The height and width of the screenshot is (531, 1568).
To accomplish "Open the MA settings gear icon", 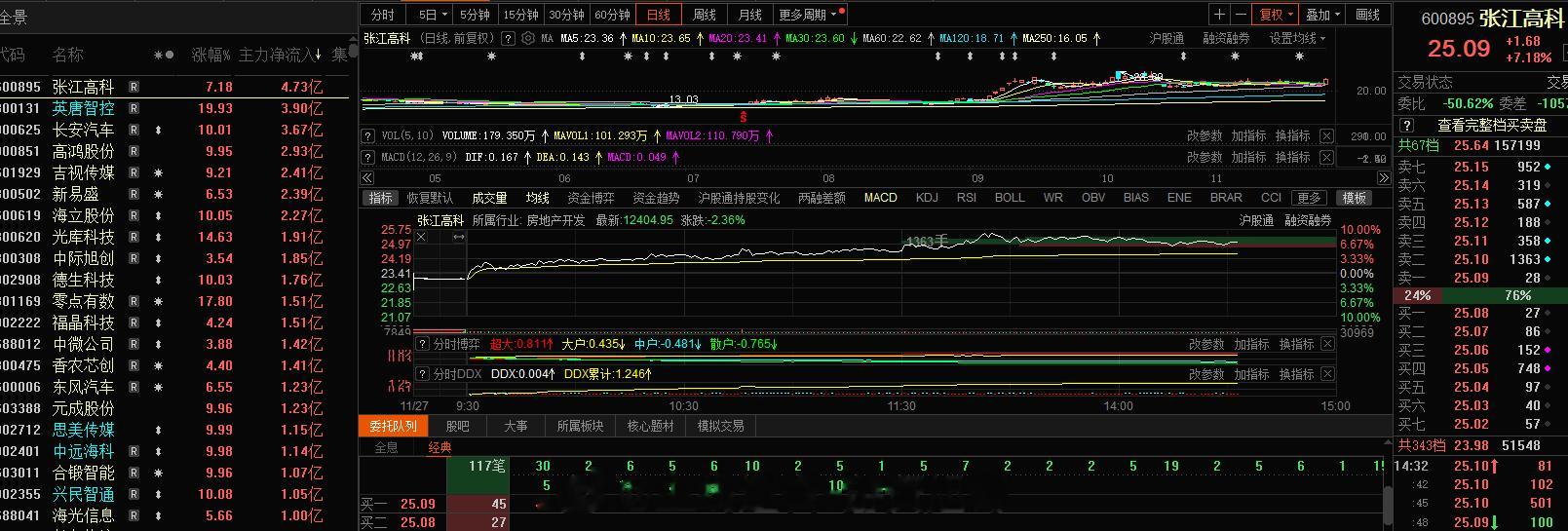I will pyautogui.click(x=528, y=39).
